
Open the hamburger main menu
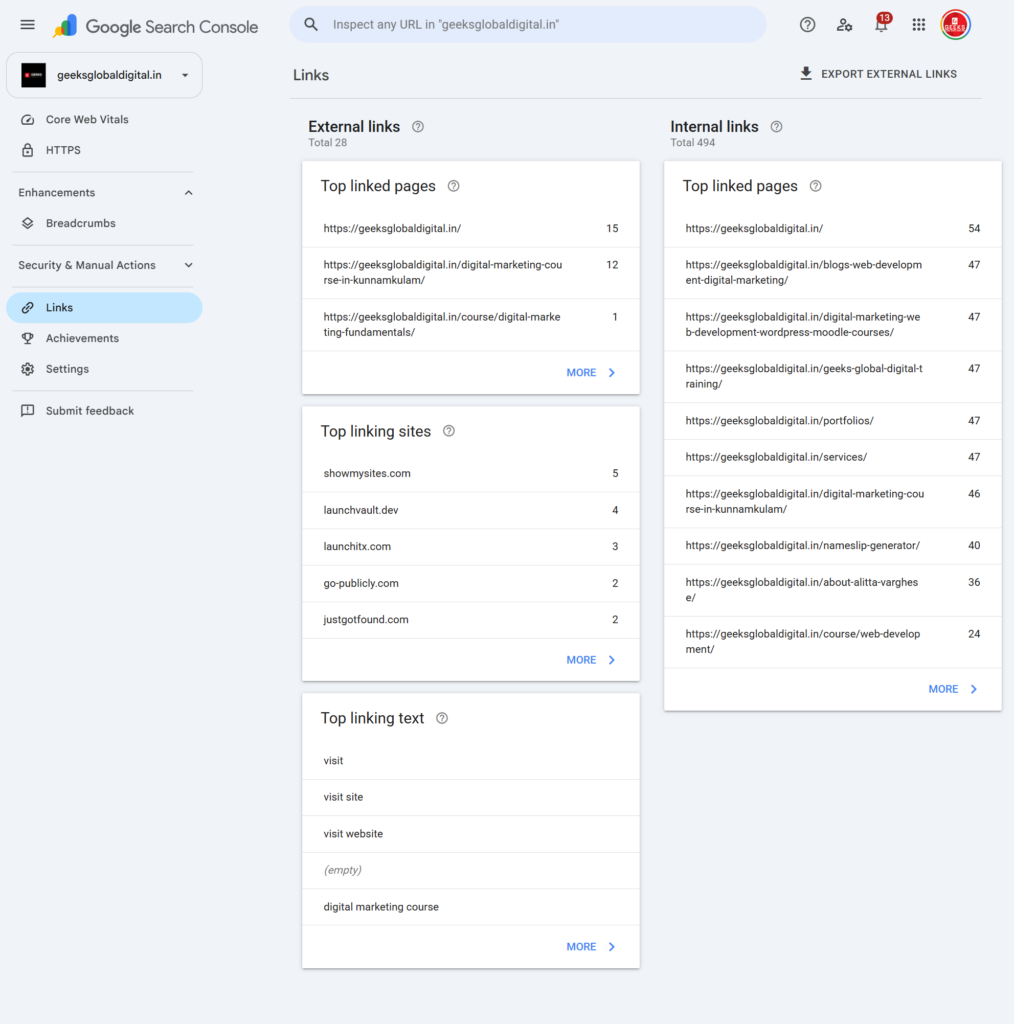tap(27, 25)
